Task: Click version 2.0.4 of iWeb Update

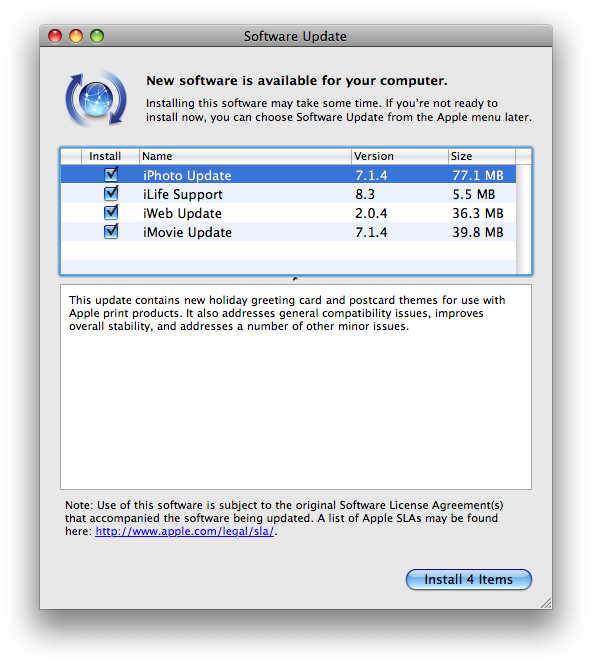Action: pos(371,213)
